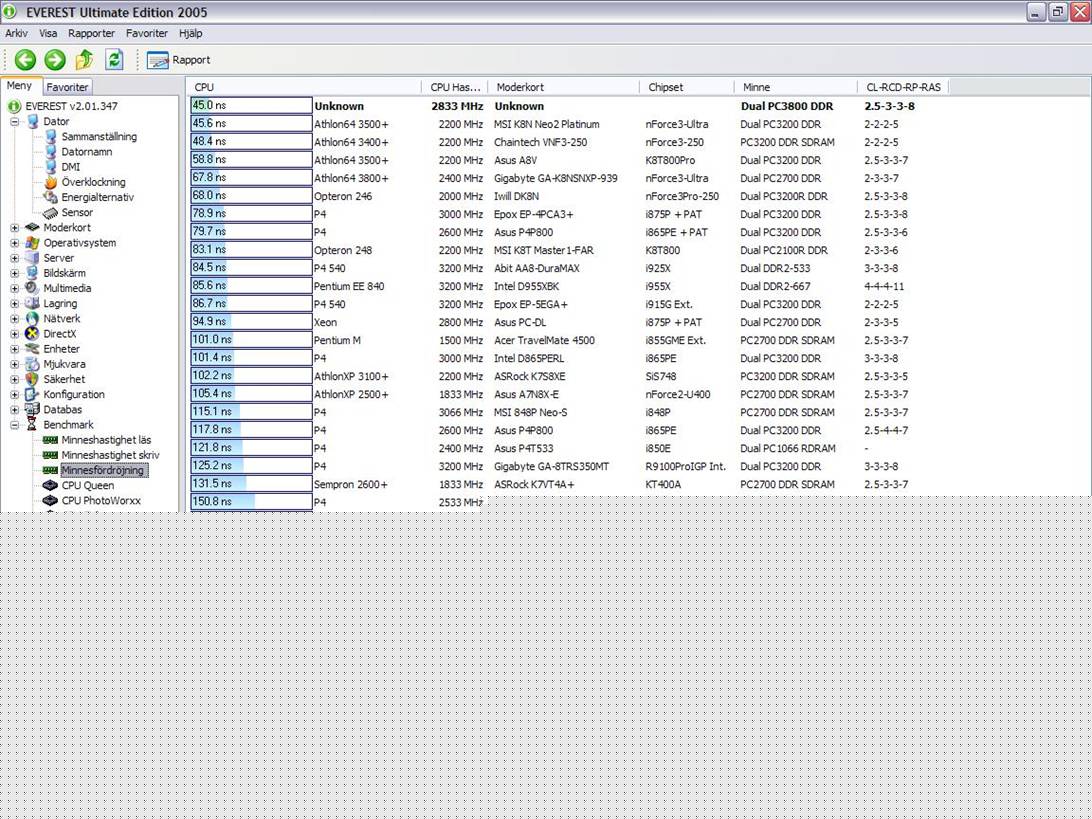Click the DirectX icon
The image size is (1092, 819).
pos(32,334)
